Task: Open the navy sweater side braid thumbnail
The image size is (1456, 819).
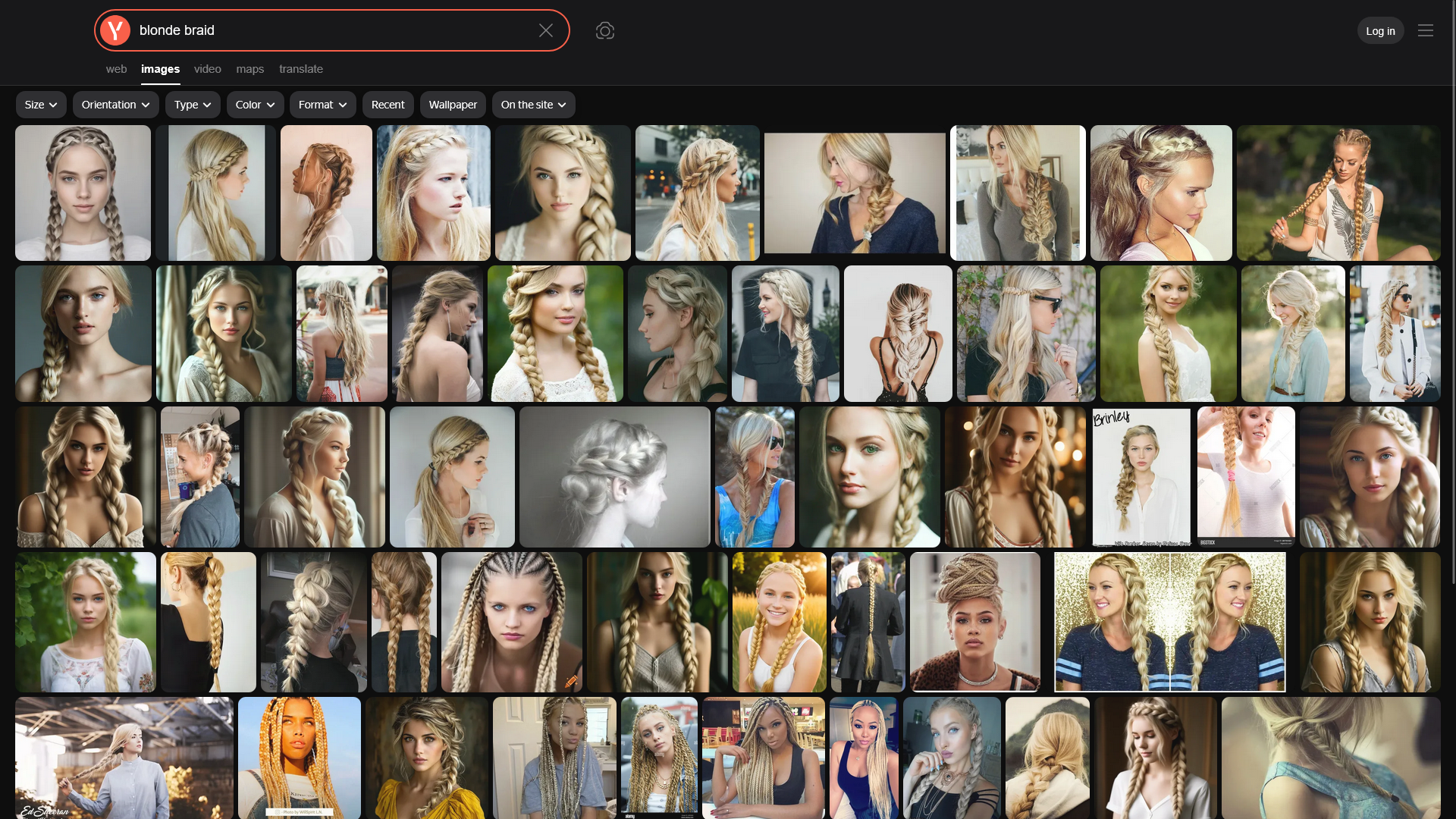Action: pos(855,193)
